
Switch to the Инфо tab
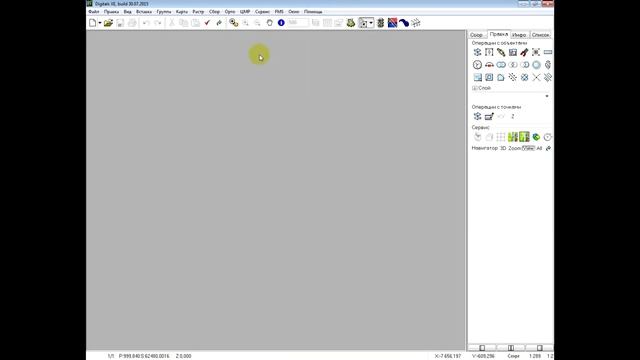point(519,35)
